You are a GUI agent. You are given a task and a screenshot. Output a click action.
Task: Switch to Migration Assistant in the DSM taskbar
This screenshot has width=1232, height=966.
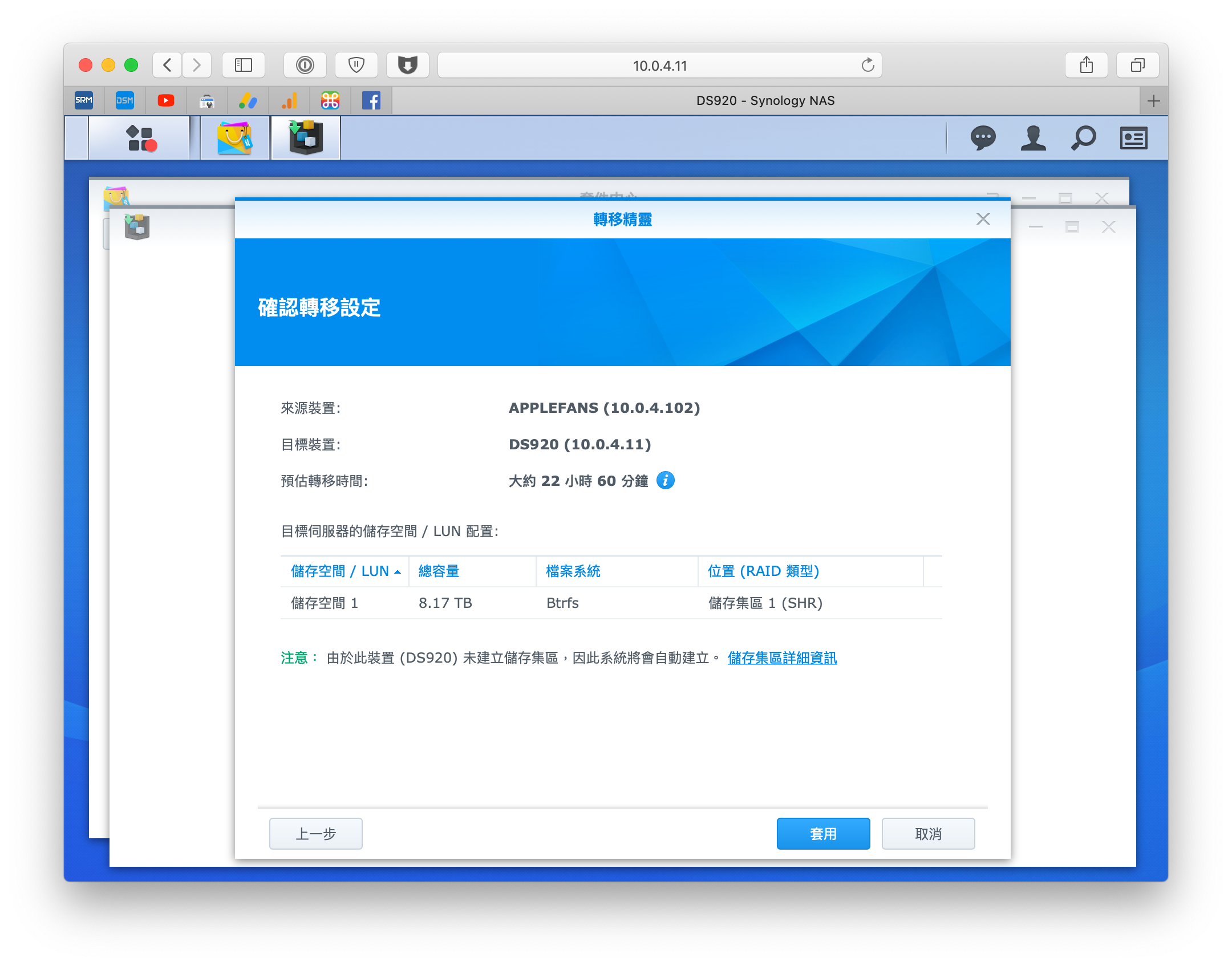(306, 138)
